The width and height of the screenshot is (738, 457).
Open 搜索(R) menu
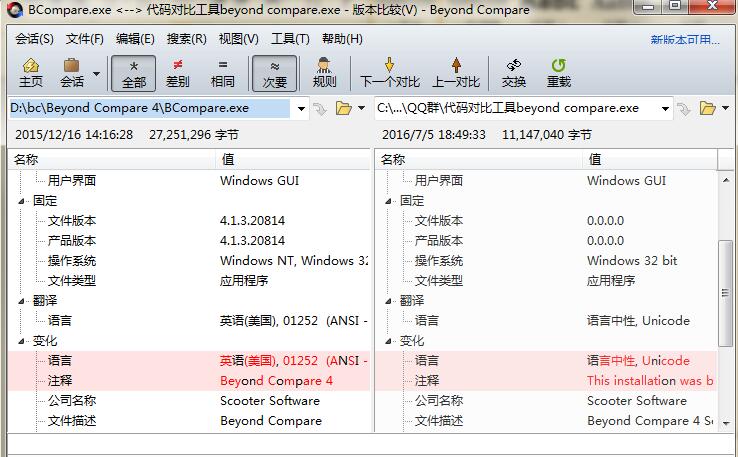(x=186, y=39)
